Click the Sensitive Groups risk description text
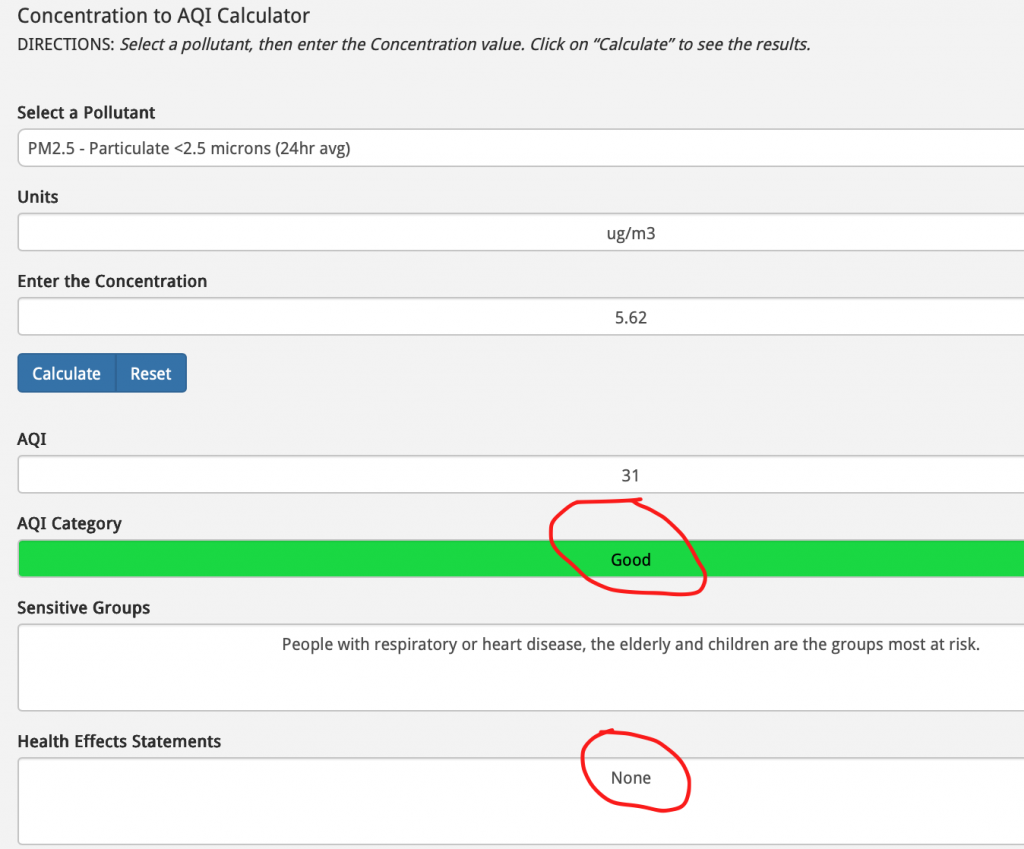The height and width of the screenshot is (849, 1024). pos(630,645)
